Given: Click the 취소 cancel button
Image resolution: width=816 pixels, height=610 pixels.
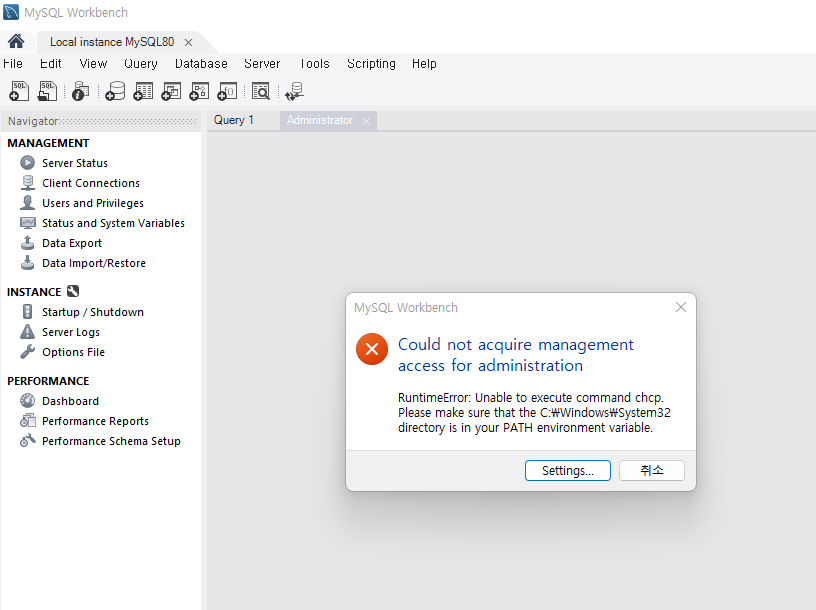Looking at the screenshot, I should (652, 471).
